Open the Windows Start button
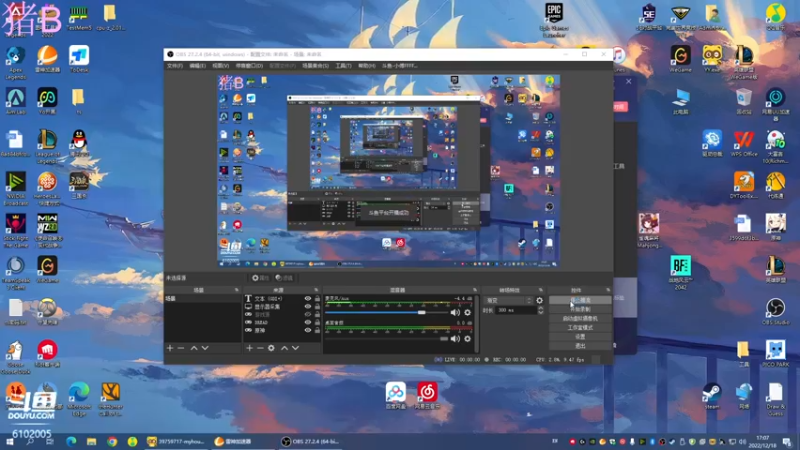 coord(10,442)
